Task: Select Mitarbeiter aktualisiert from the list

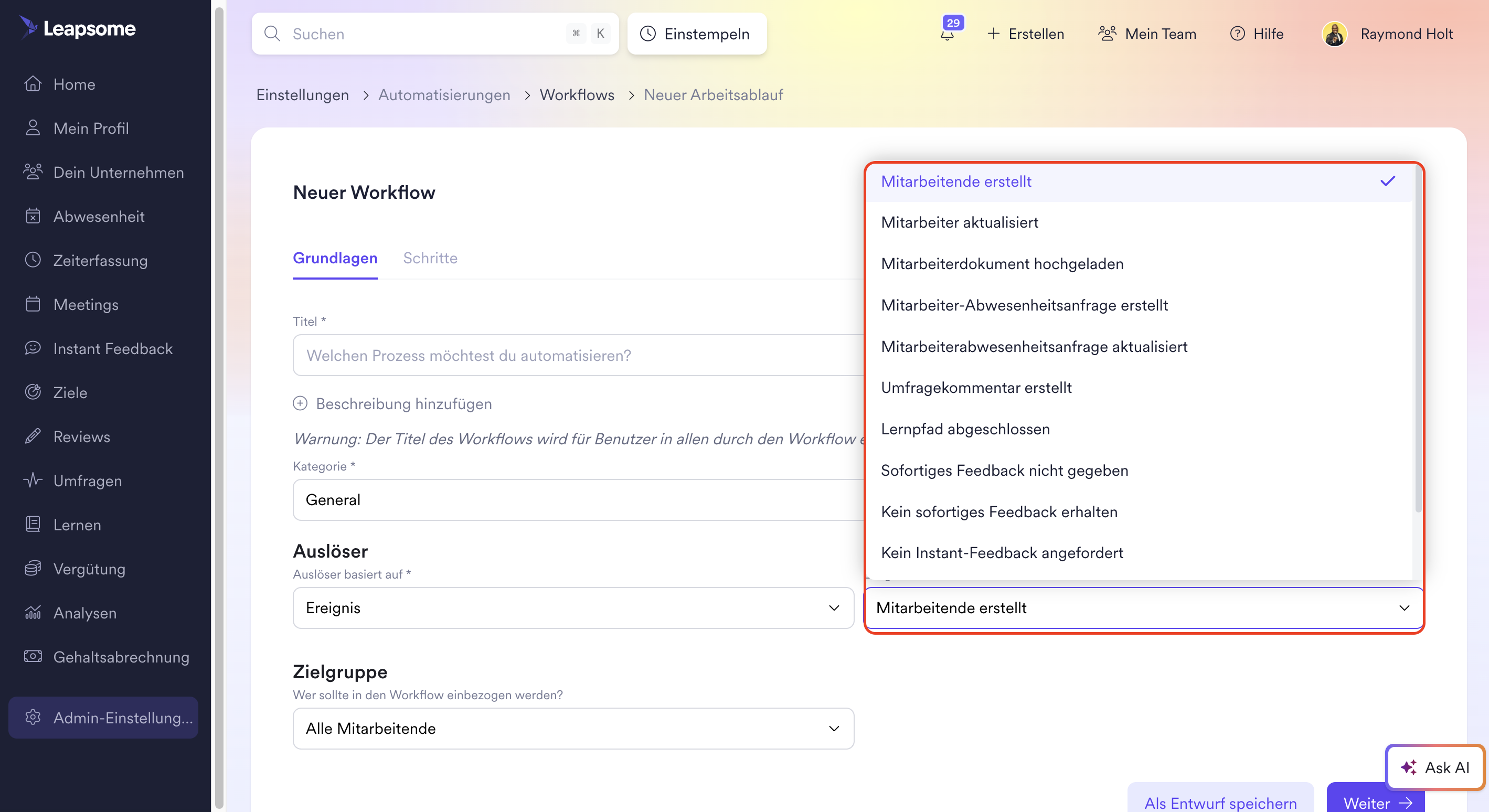Action: [x=960, y=222]
